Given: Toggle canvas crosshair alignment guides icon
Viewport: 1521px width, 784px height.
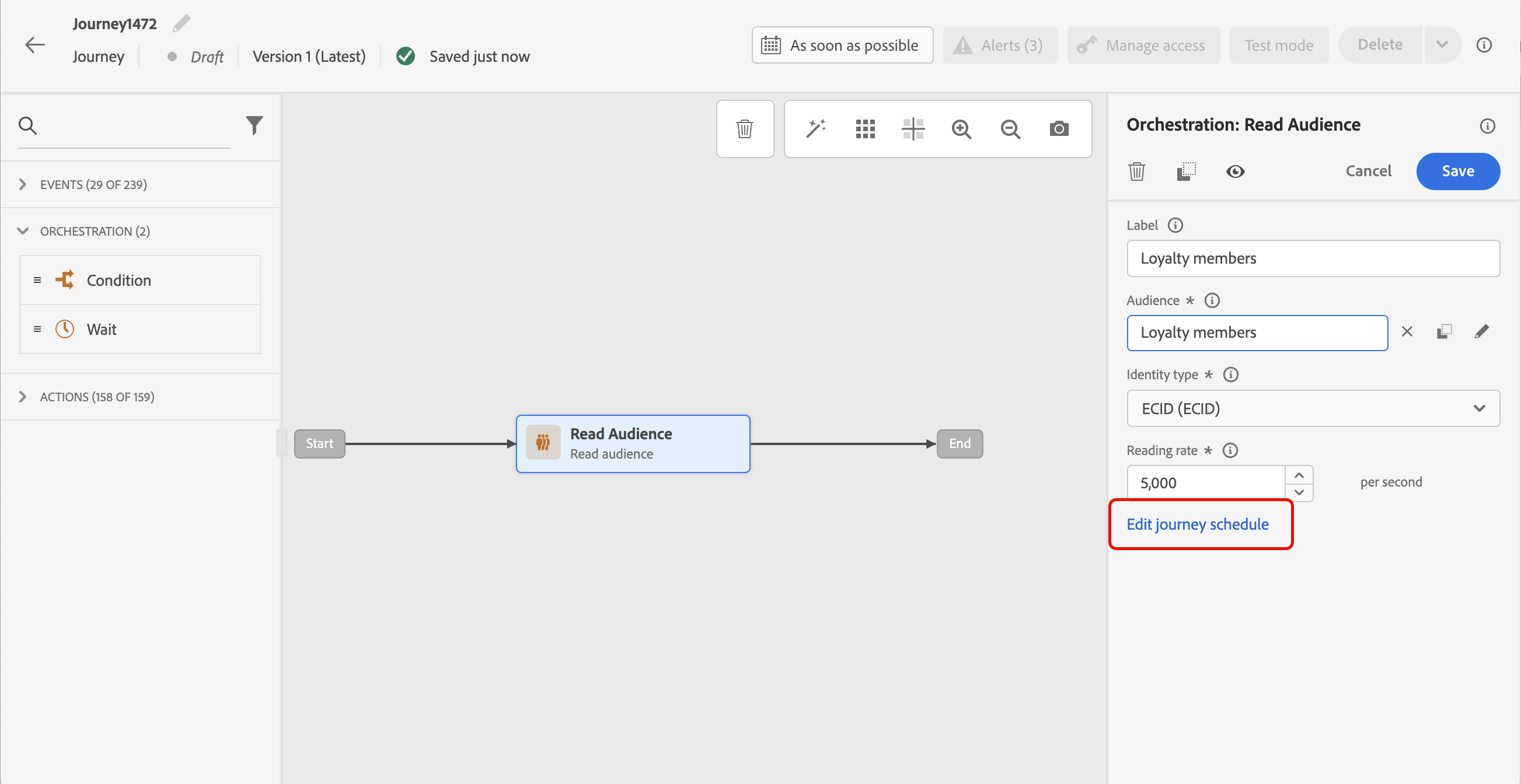Looking at the screenshot, I should pyautogui.click(x=913, y=128).
